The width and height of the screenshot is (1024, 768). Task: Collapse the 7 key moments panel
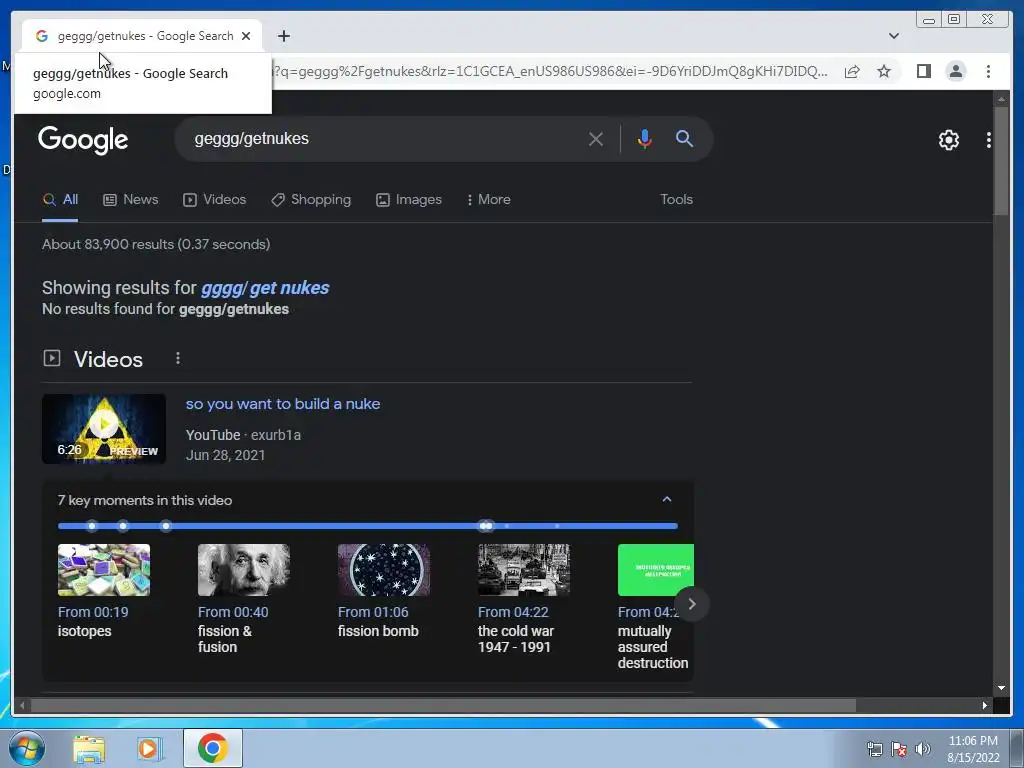667,500
